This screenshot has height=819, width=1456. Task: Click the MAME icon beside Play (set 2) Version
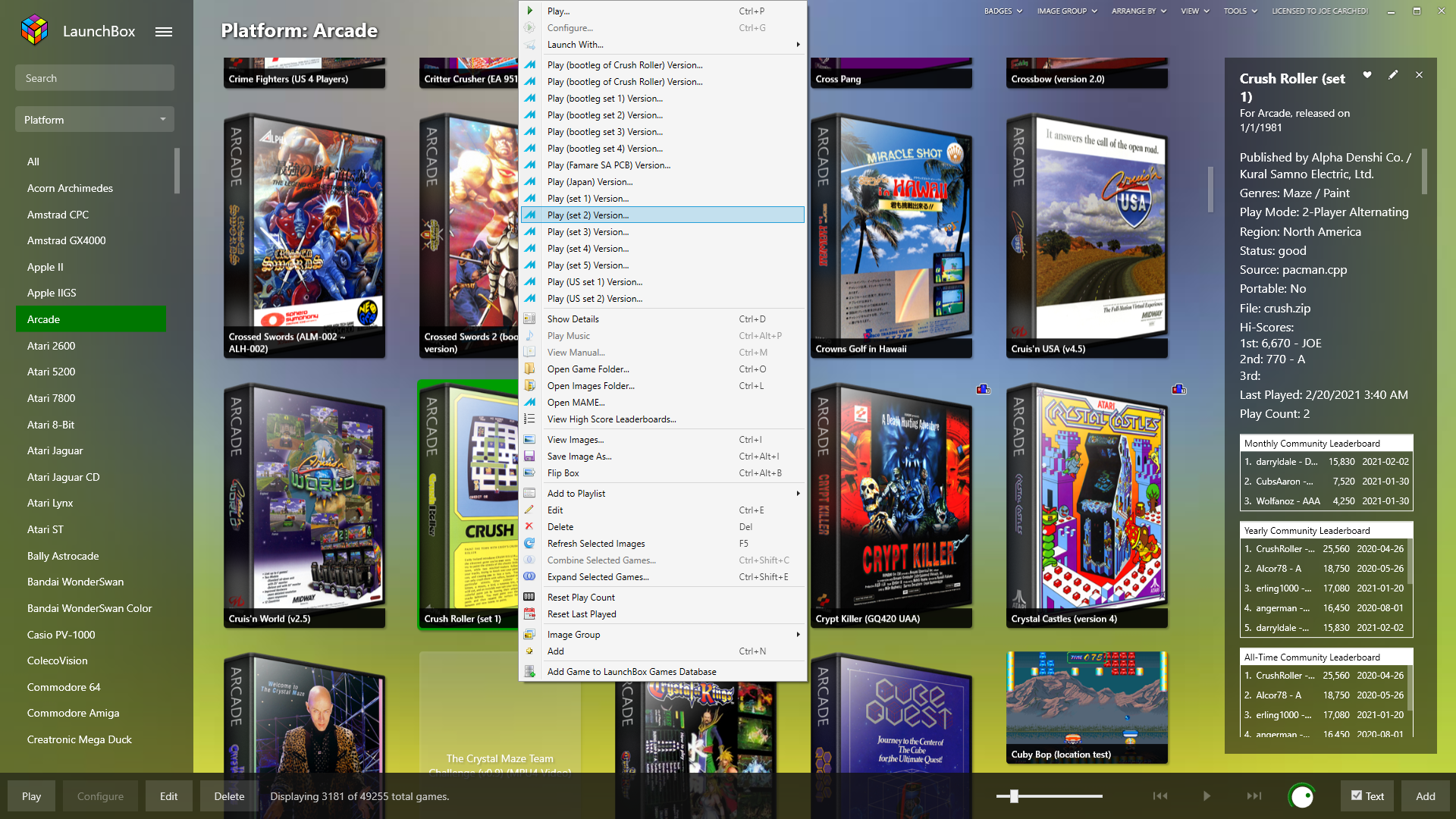coord(530,215)
